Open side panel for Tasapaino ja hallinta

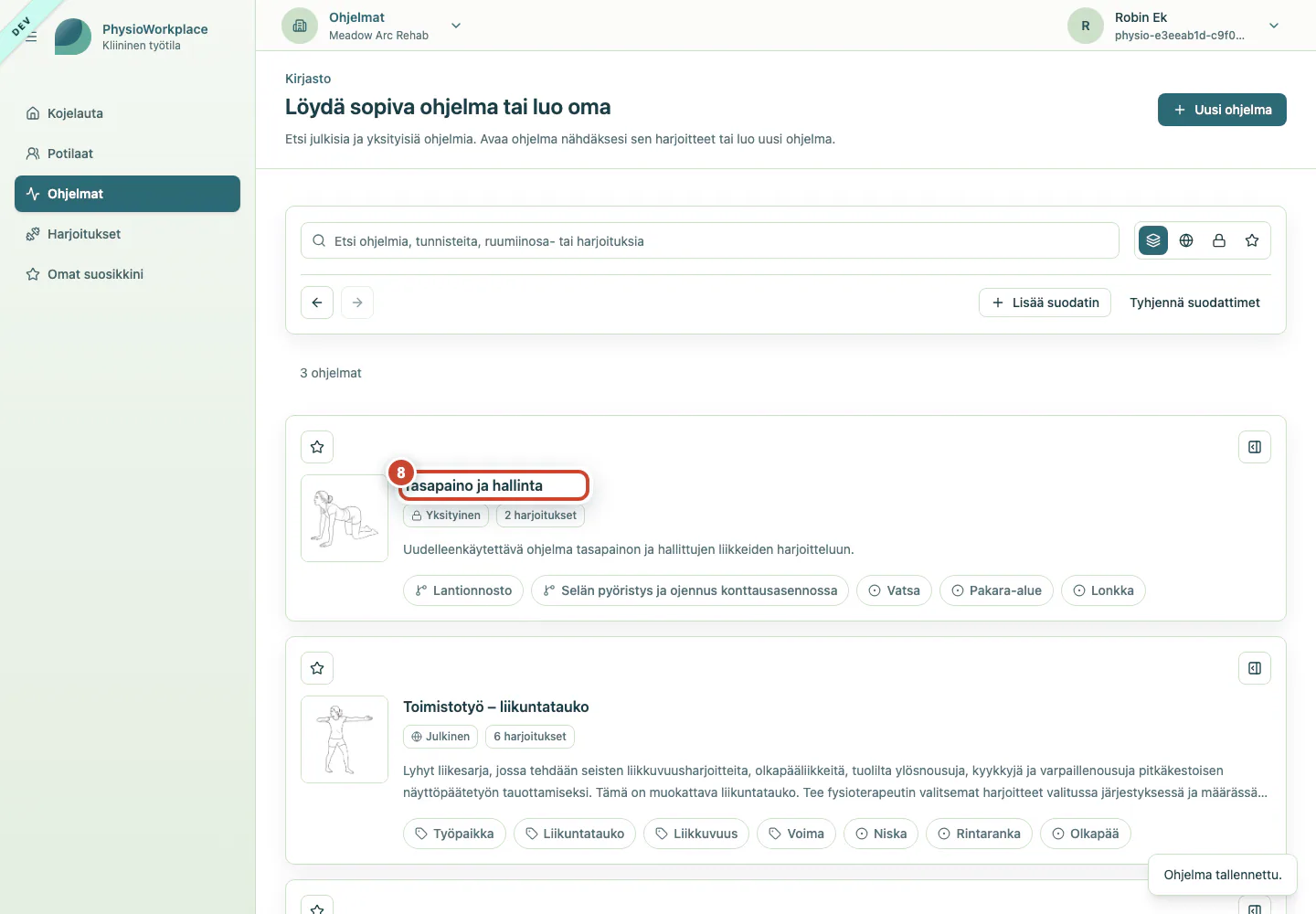pyautogui.click(x=1255, y=447)
